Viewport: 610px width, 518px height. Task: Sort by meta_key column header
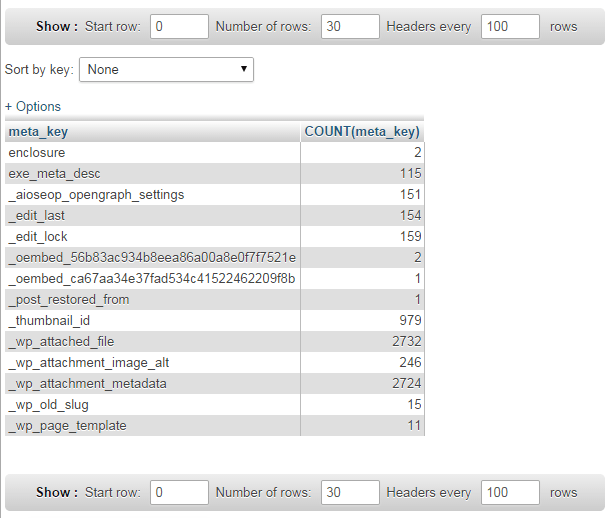38,131
